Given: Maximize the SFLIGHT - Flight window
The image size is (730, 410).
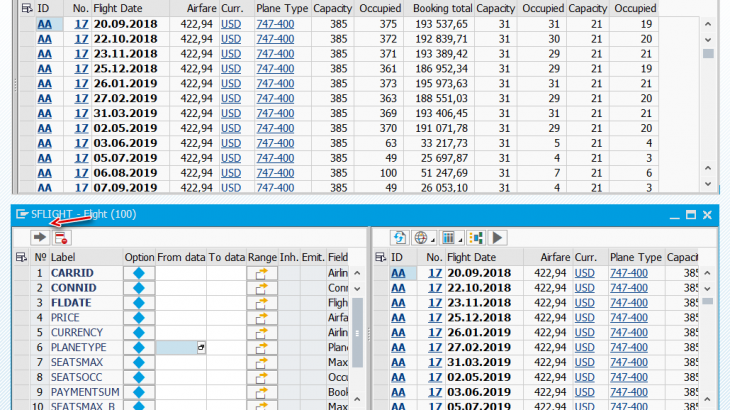Looking at the screenshot, I should click(x=691, y=215).
